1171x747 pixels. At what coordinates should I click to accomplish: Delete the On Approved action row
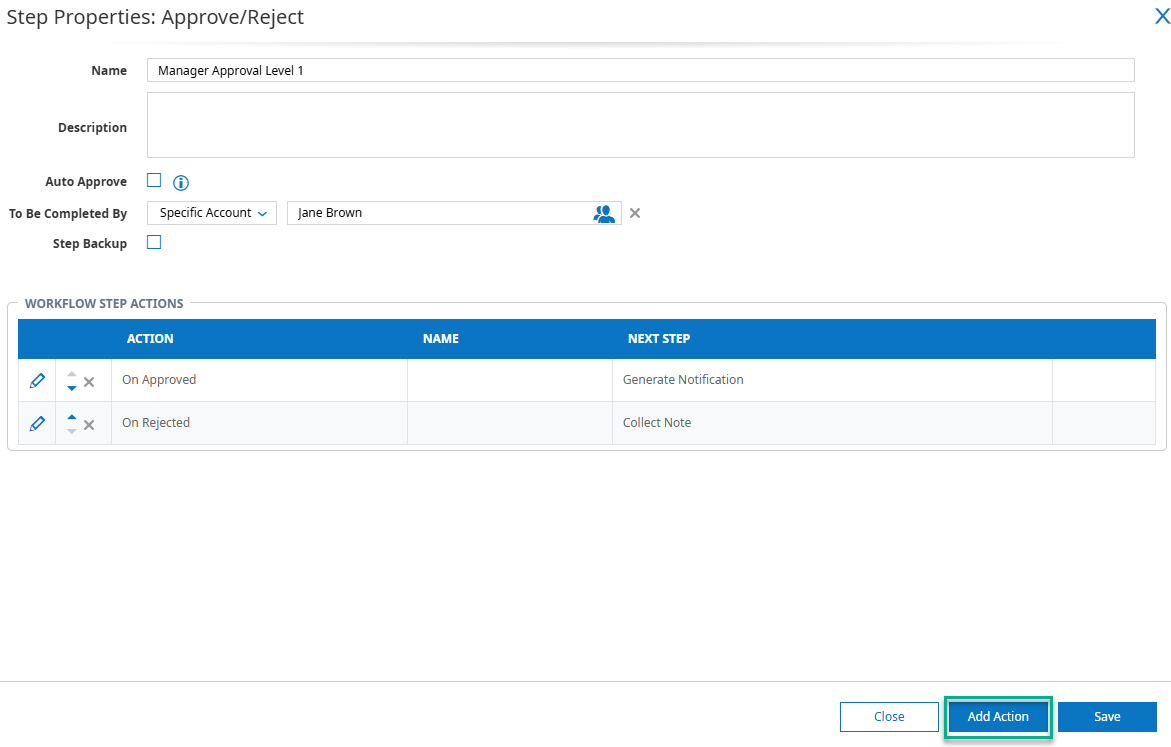tap(89, 381)
